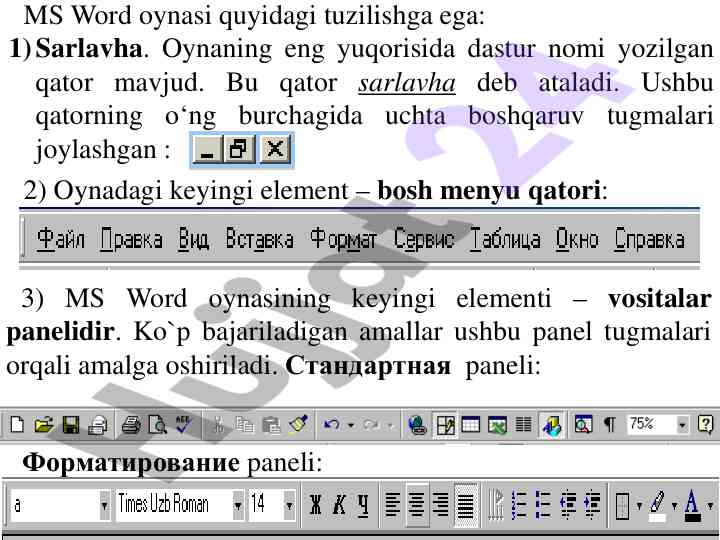This screenshot has height=540, width=720.
Task: Click the Cut scissors icon
Action: point(218,425)
